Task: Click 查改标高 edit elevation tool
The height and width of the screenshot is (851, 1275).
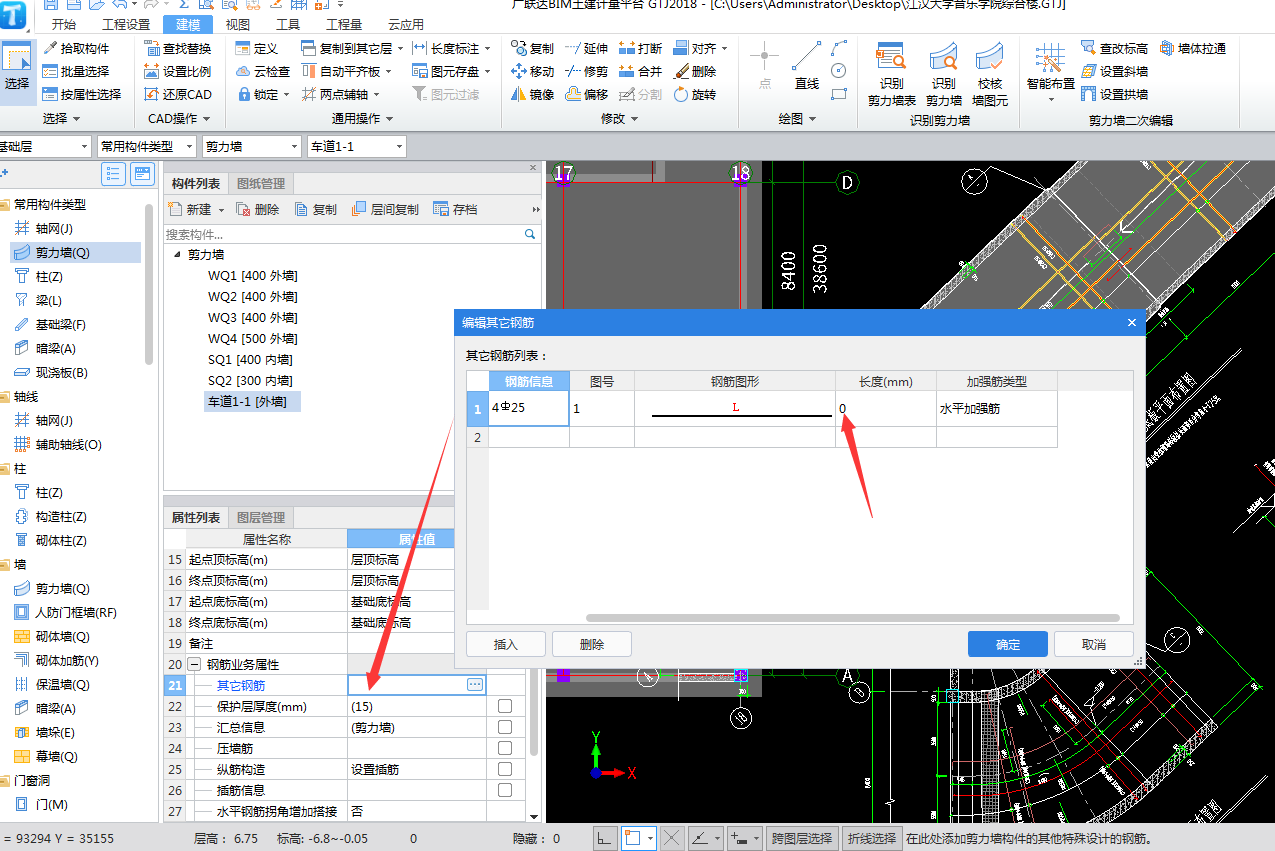Action: (x=1115, y=48)
